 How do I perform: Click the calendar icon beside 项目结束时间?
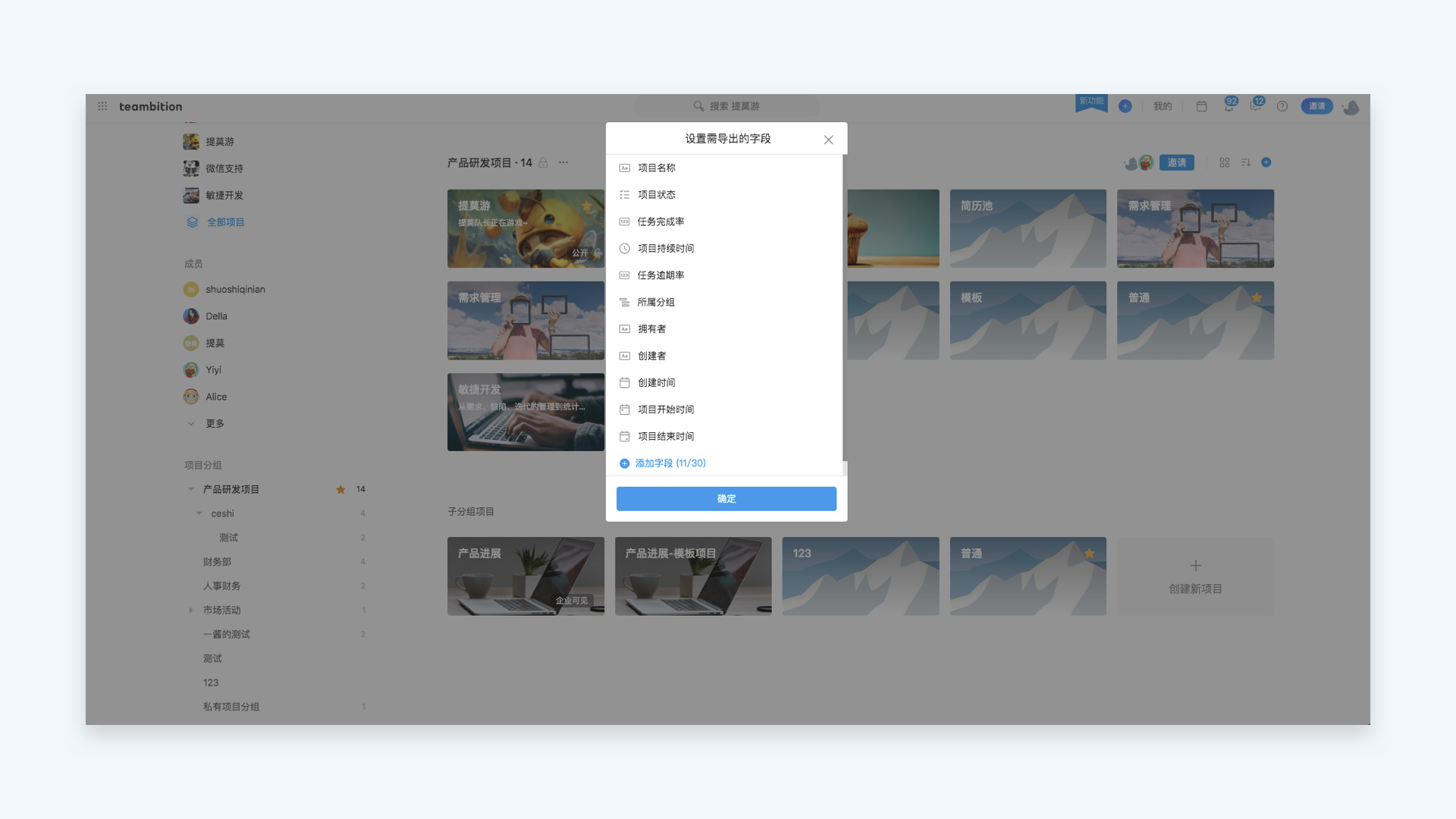(x=624, y=436)
